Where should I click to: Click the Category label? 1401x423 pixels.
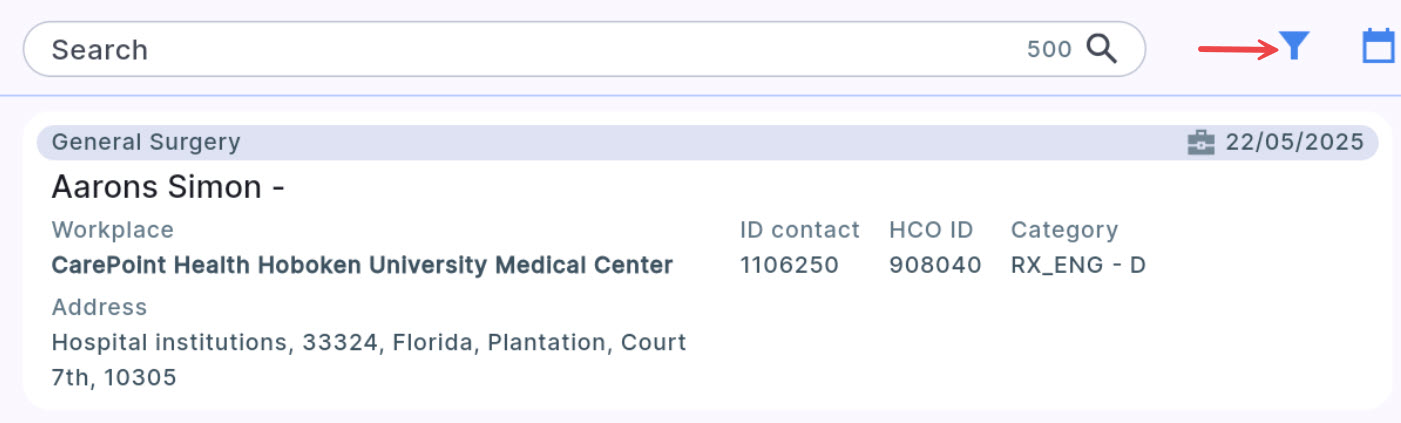pyautogui.click(x=1064, y=230)
